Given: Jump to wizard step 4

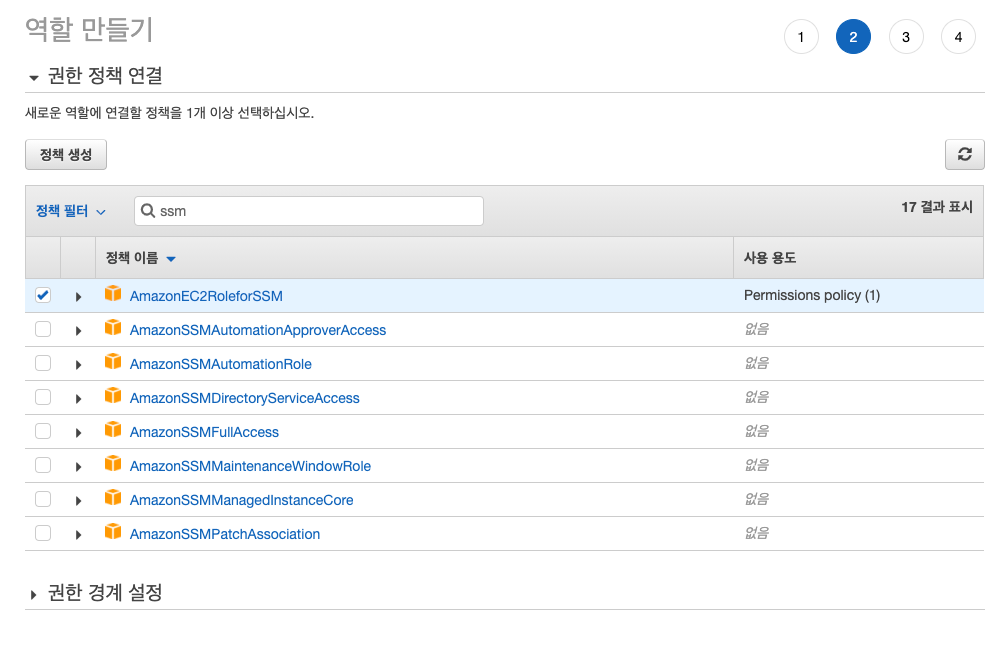Looking at the screenshot, I should 958,37.
